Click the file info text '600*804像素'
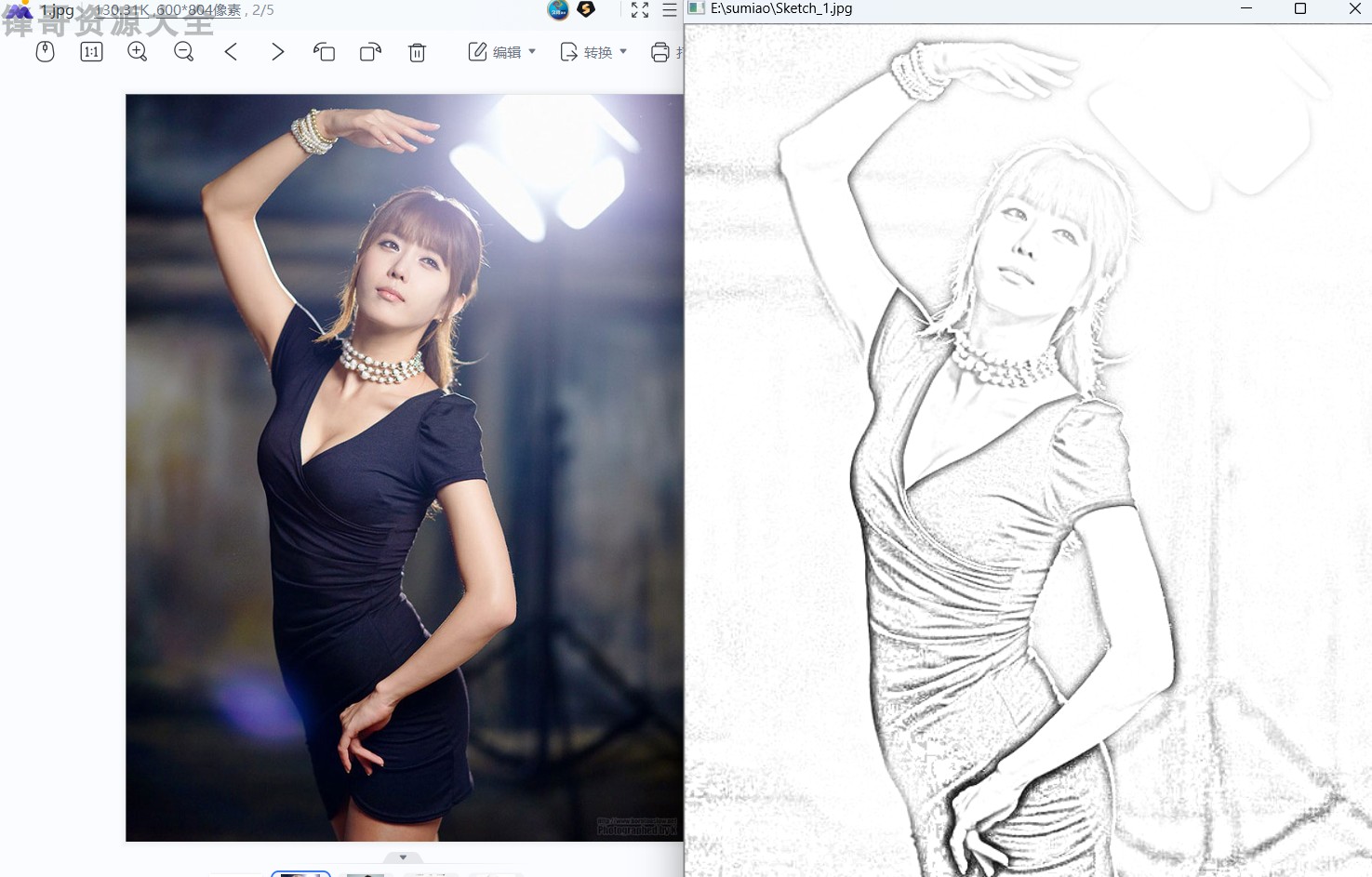 coord(198,10)
